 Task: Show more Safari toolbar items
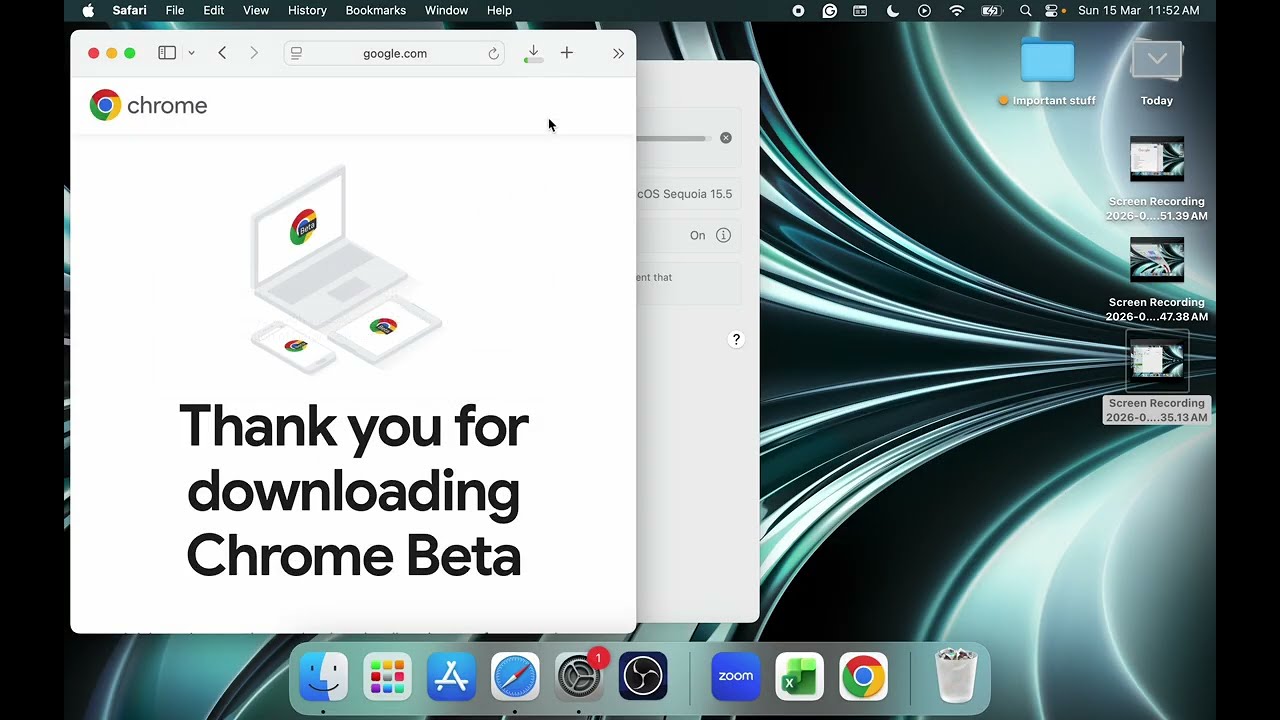(618, 54)
